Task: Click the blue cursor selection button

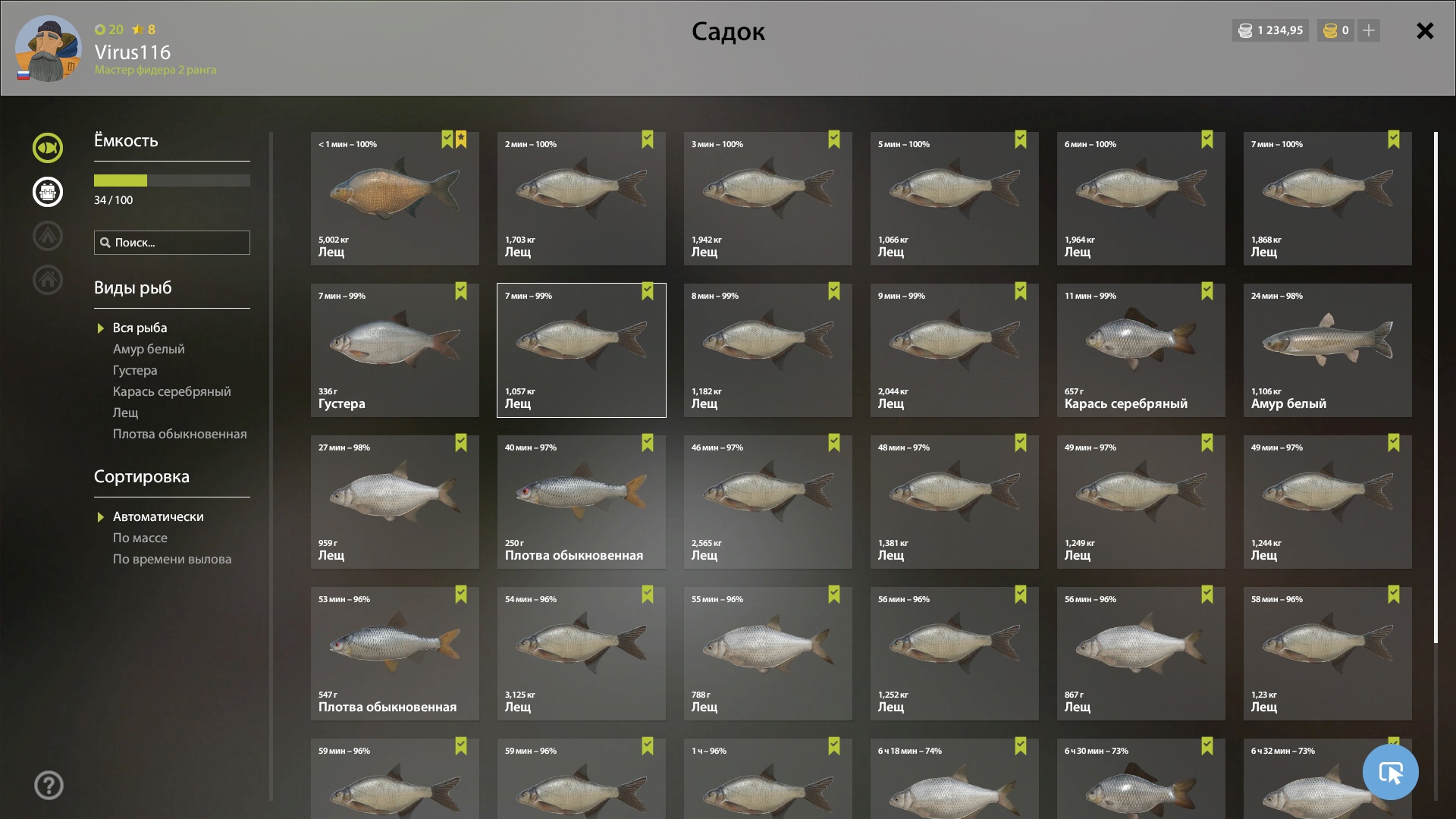Action: [1390, 772]
